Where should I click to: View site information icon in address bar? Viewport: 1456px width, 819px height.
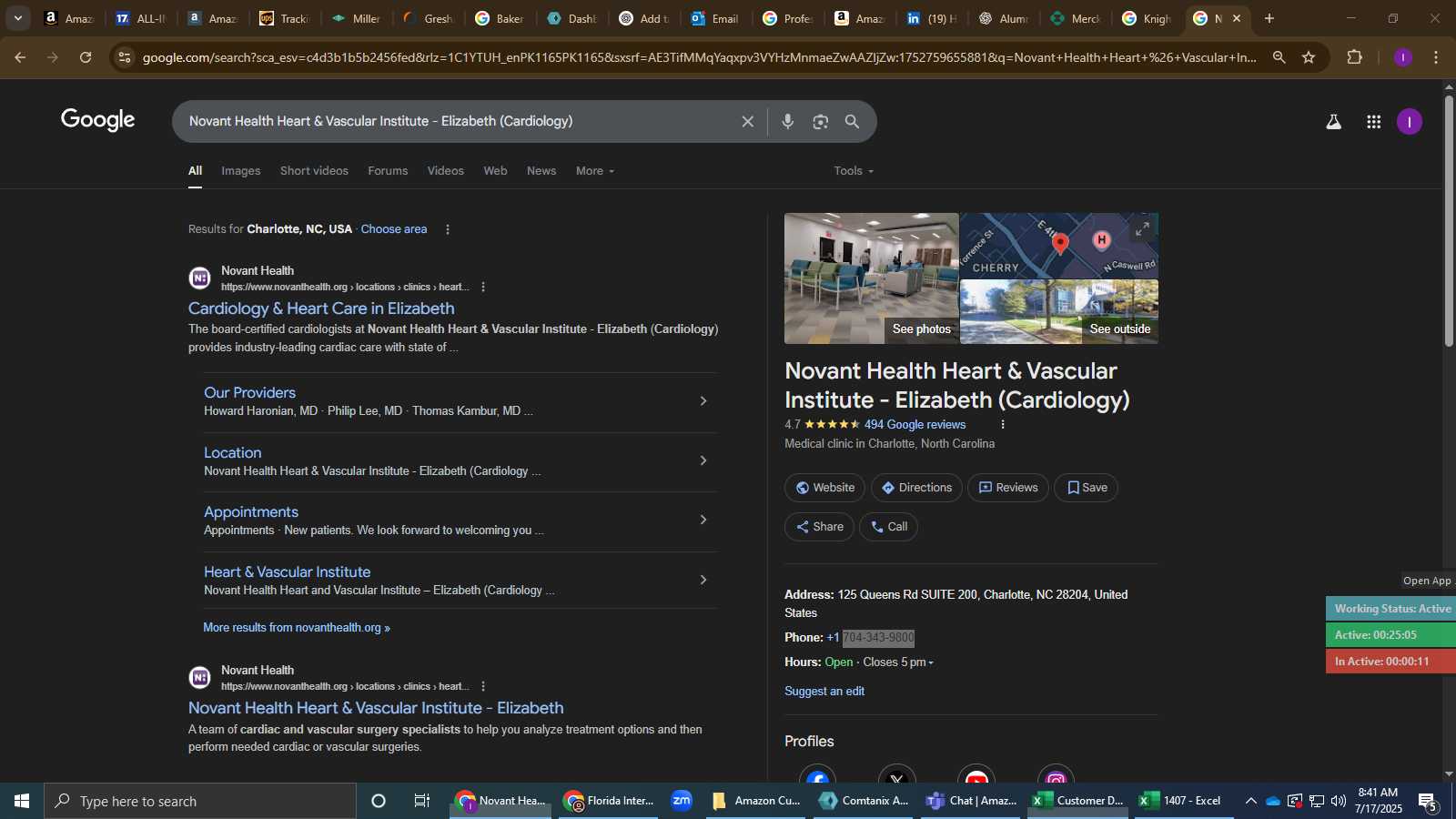pos(125,57)
